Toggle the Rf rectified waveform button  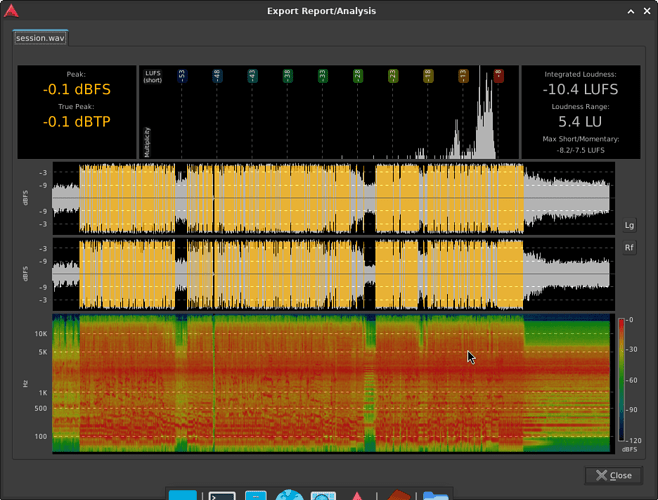coord(629,248)
